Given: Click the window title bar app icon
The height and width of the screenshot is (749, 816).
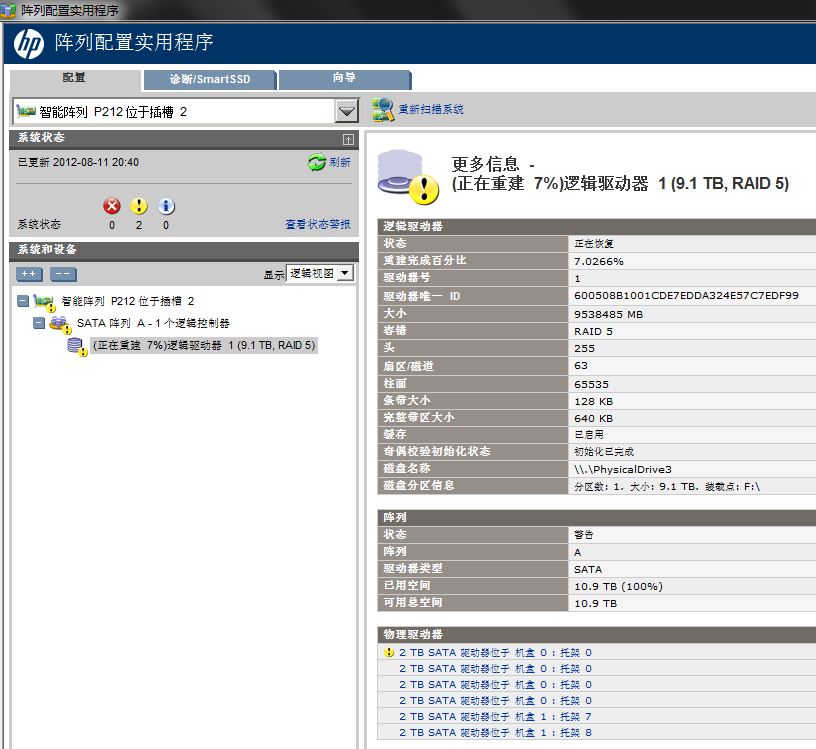Looking at the screenshot, I should coord(8,10).
